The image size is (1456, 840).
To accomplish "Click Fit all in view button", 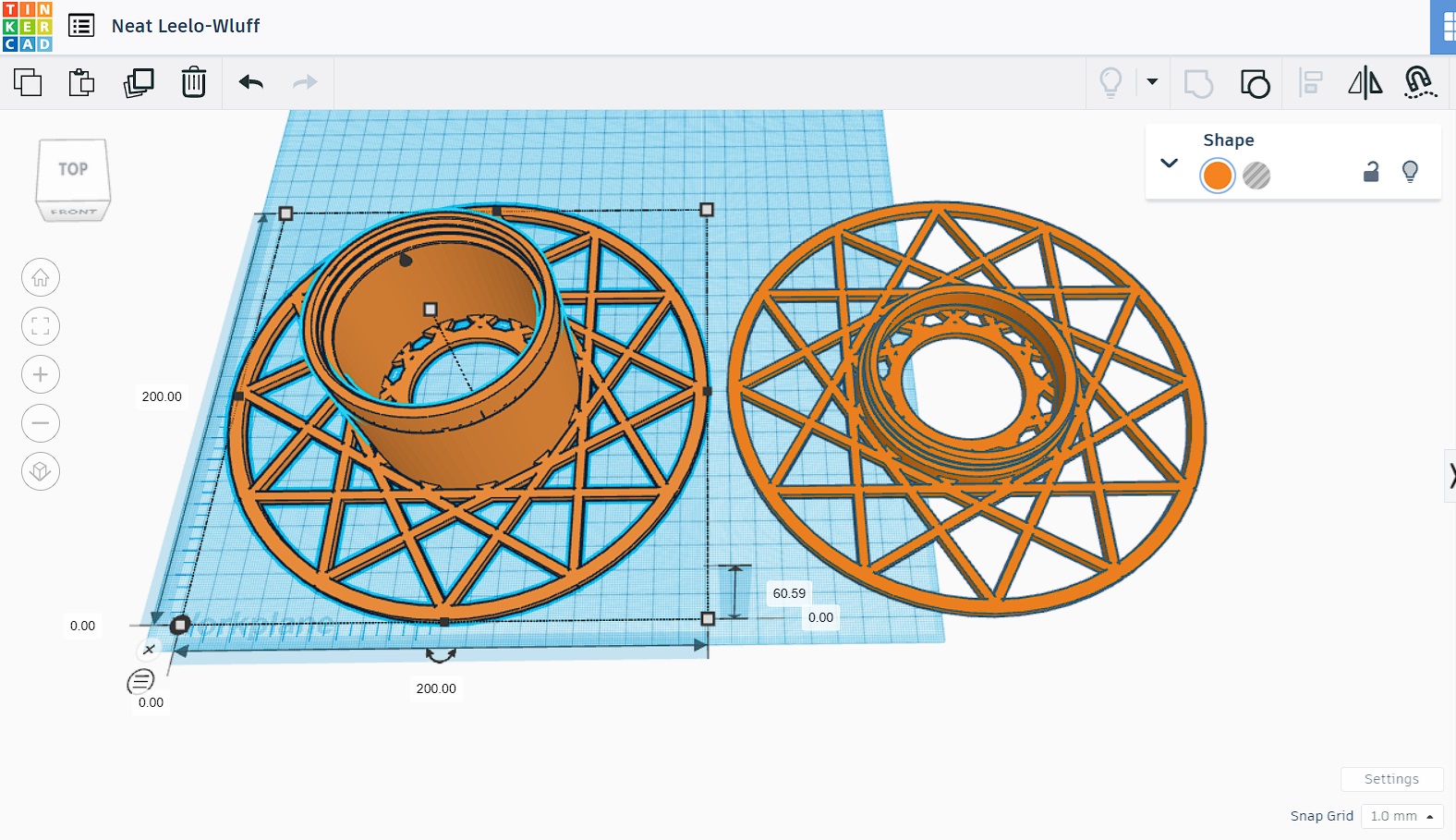I will [x=41, y=326].
